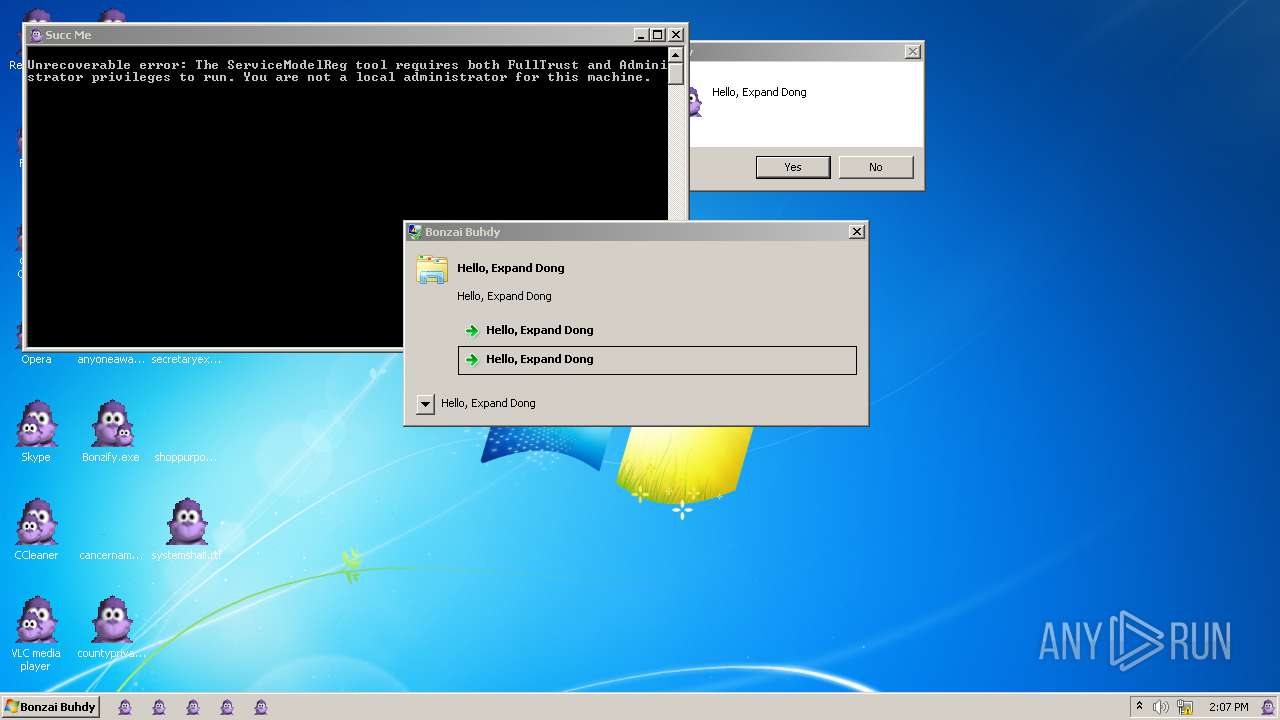Click the network icon in the system tray
Image resolution: width=1280 pixels, height=720 pixels.
pos(1185,707)
